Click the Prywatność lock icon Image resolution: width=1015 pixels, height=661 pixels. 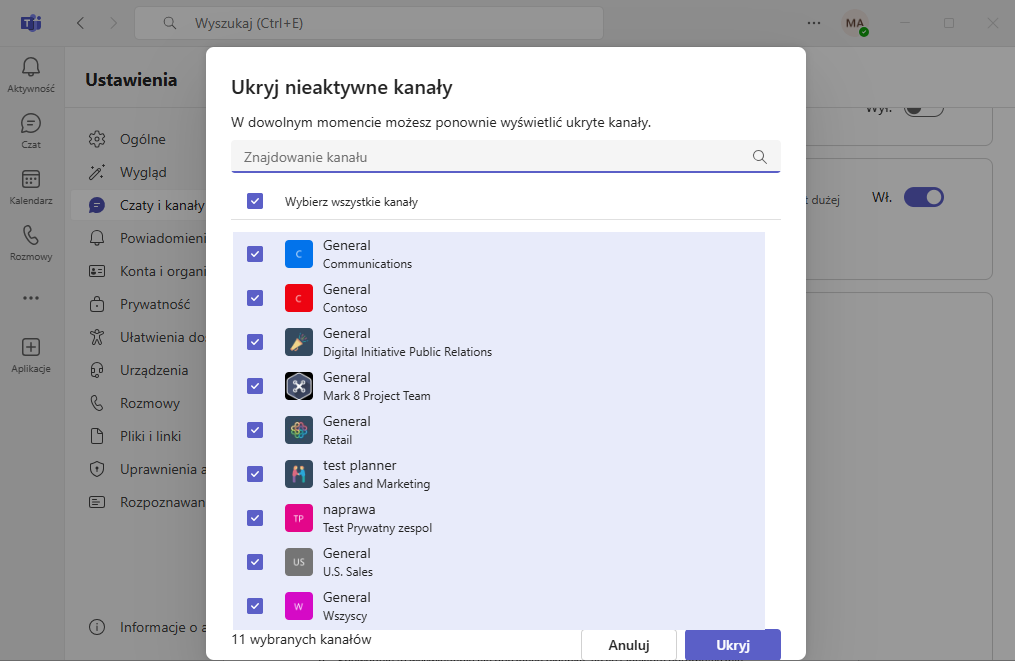tap(97, 304)
